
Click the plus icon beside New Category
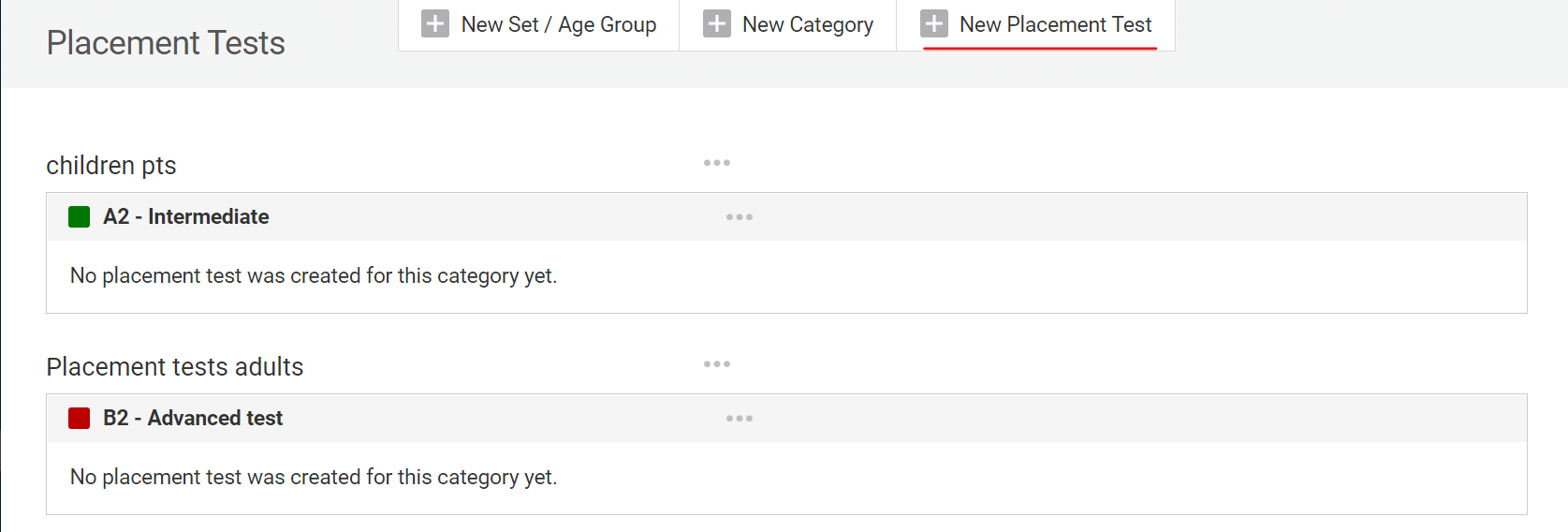pos(717,23)
